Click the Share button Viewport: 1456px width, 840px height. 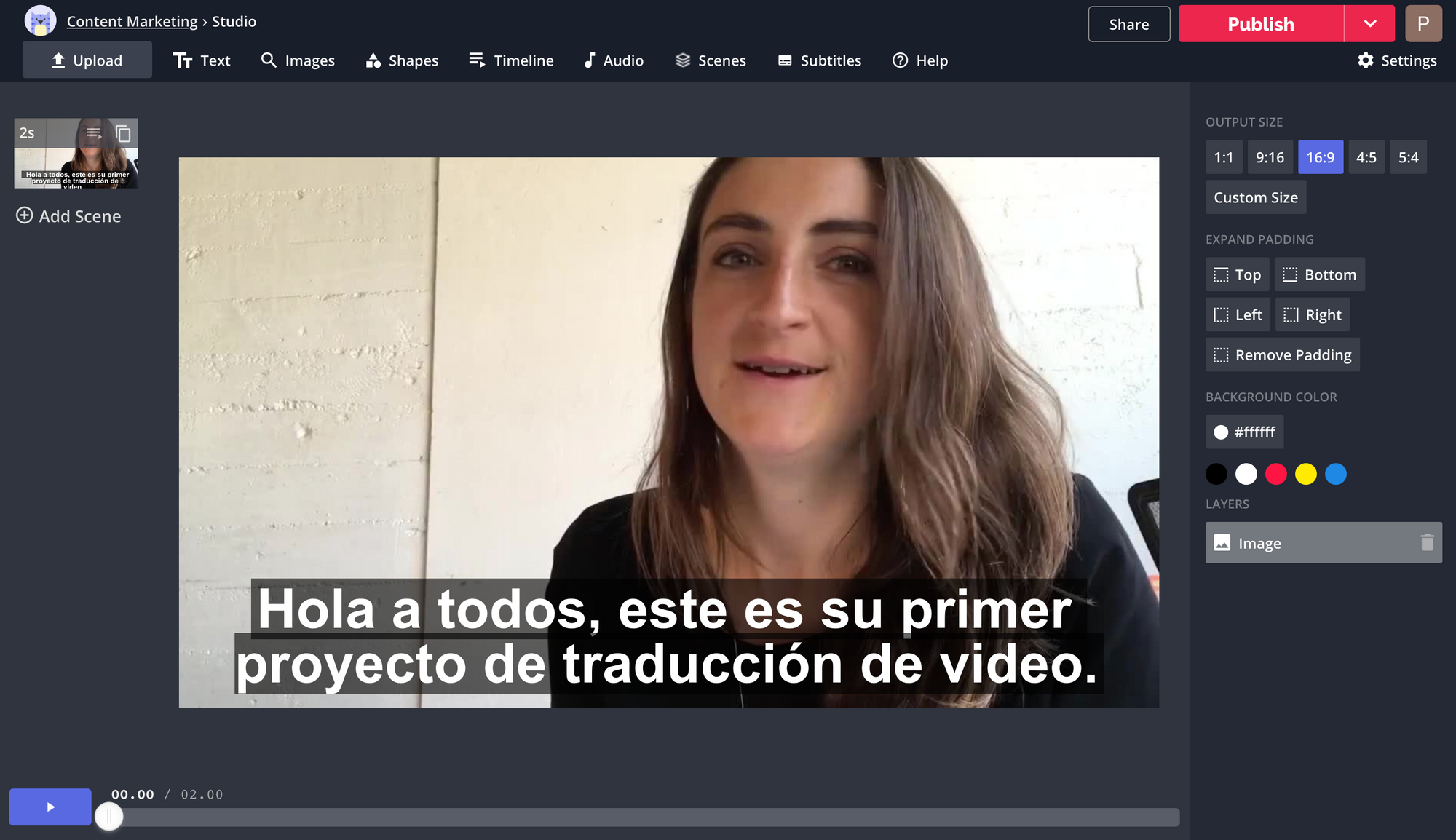click(1128, 24)
